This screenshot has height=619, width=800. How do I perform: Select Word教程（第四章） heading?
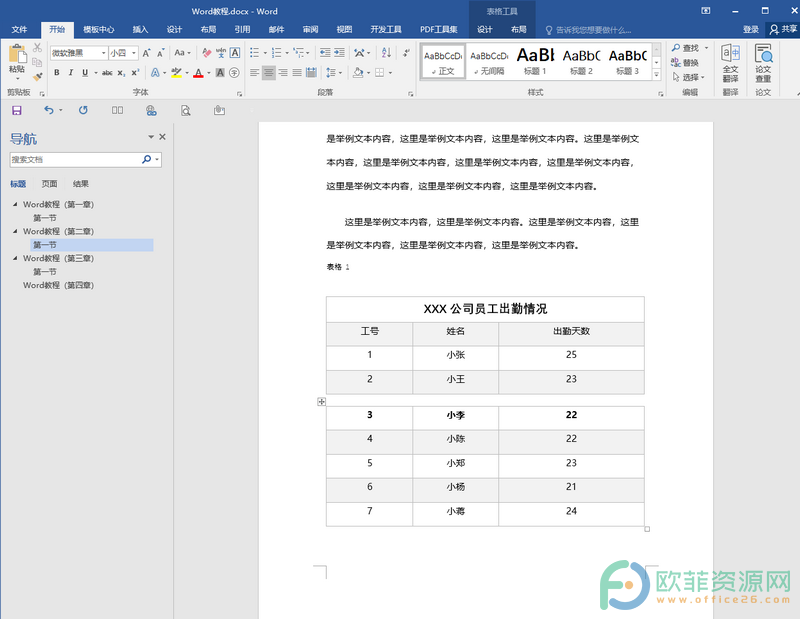pyautogui.click(x=58, y=285)
